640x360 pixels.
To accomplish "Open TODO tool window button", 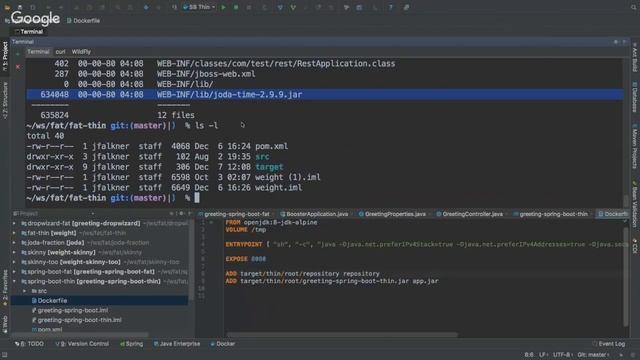I will tap(29, 344).
